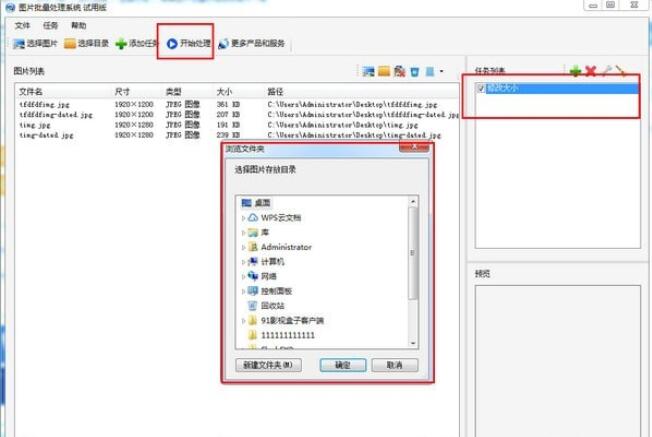This screenshot has width=652, height=437.
Task: Sort by the 文件名 column header
Action: pos(31,92)
